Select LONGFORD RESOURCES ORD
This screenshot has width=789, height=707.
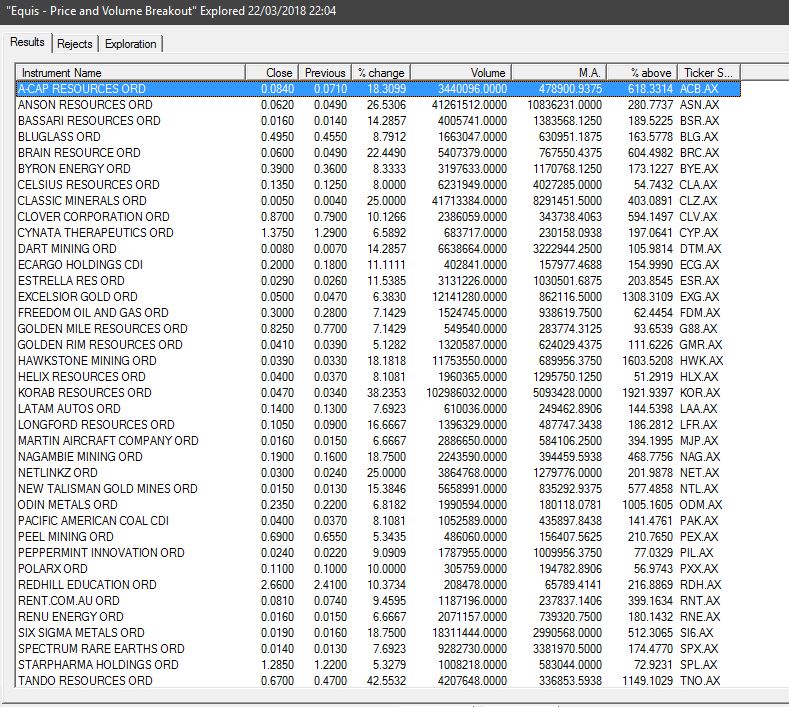[x=378, y=425]
